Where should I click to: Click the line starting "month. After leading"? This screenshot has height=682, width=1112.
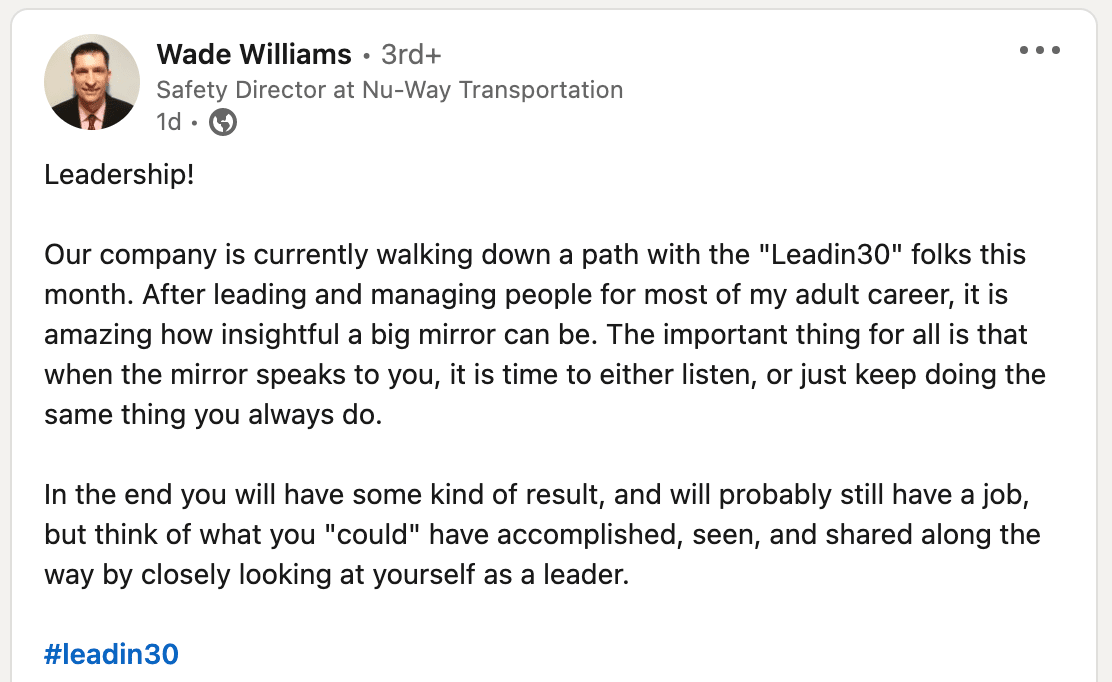click(526, 294)
